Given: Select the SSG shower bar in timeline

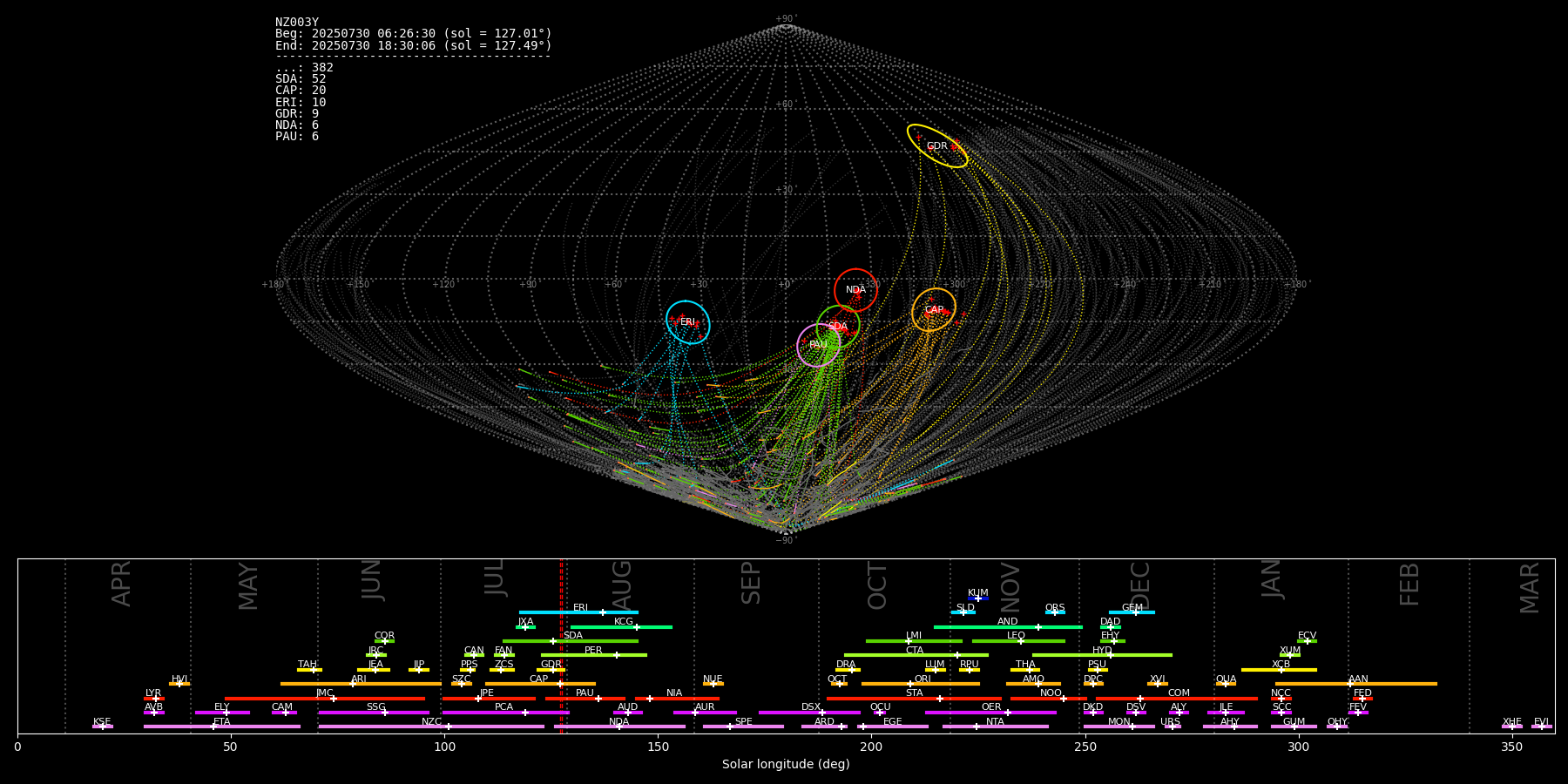Looking at the screenshot, I should tap(374, 713).
